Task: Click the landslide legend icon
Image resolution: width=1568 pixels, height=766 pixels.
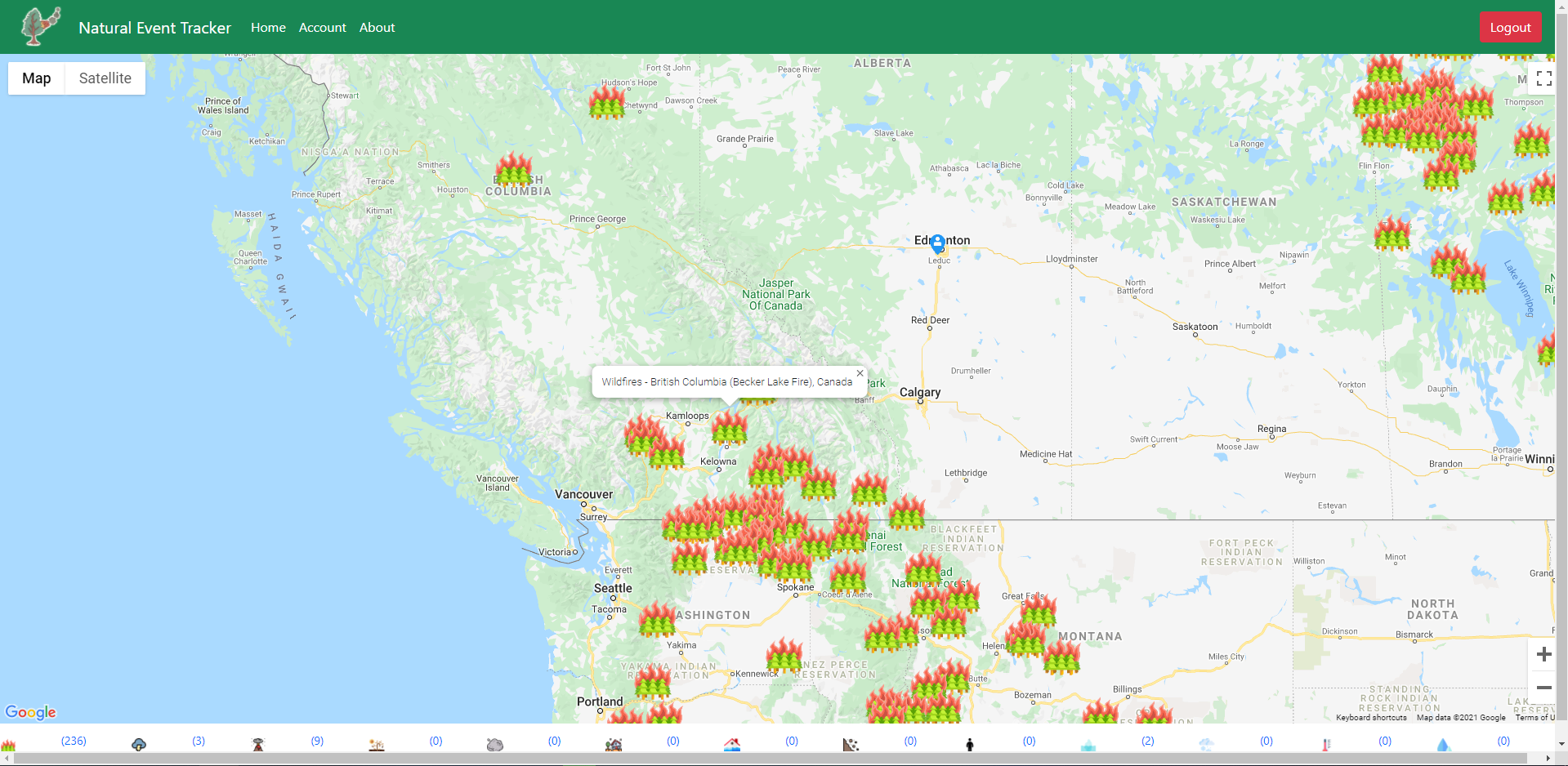Action: point(851,744)
